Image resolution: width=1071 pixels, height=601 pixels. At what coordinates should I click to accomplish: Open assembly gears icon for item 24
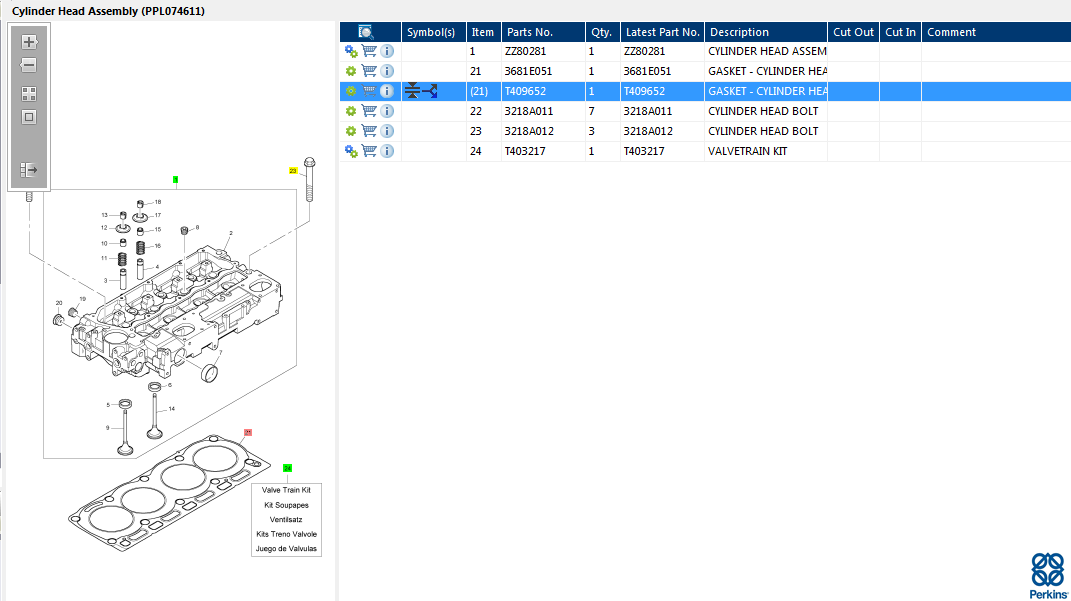click(351, 151)
